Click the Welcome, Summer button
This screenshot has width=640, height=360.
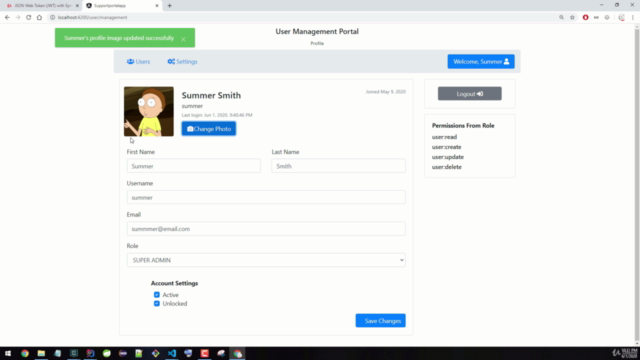point(481,62)
